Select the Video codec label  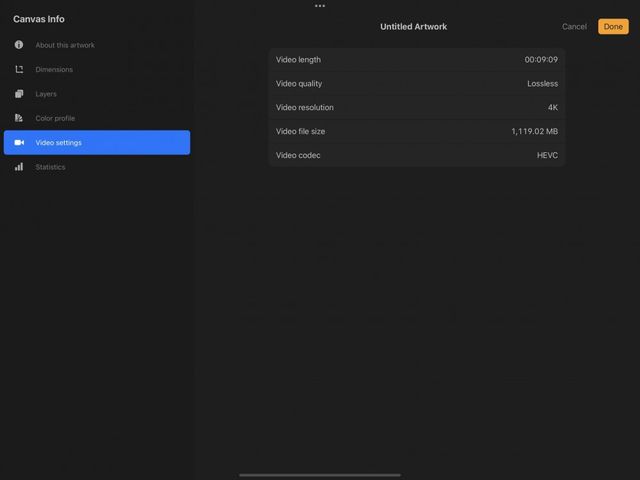pos(298,155)
